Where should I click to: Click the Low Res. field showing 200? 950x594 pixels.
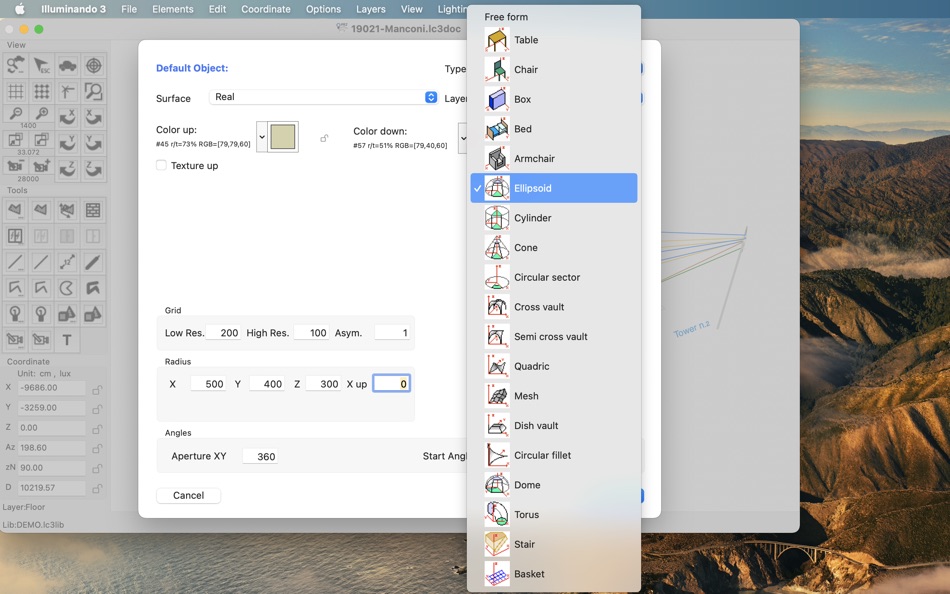click(x=223, y=333)
